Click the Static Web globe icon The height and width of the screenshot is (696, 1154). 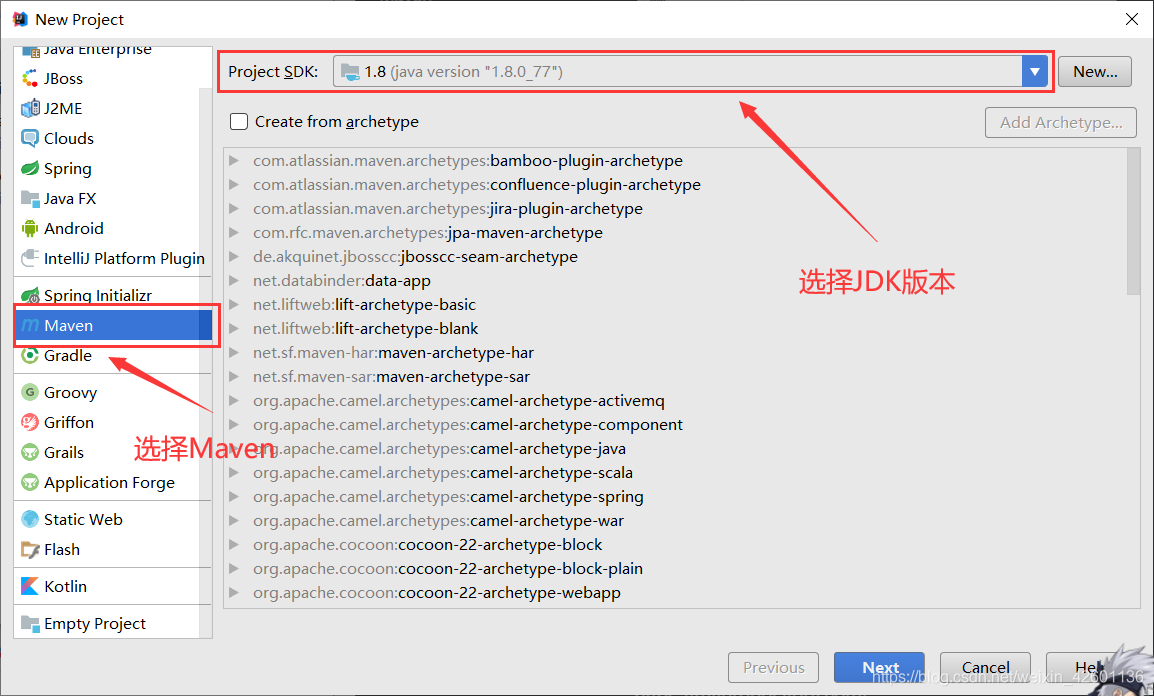pos(30,519)
